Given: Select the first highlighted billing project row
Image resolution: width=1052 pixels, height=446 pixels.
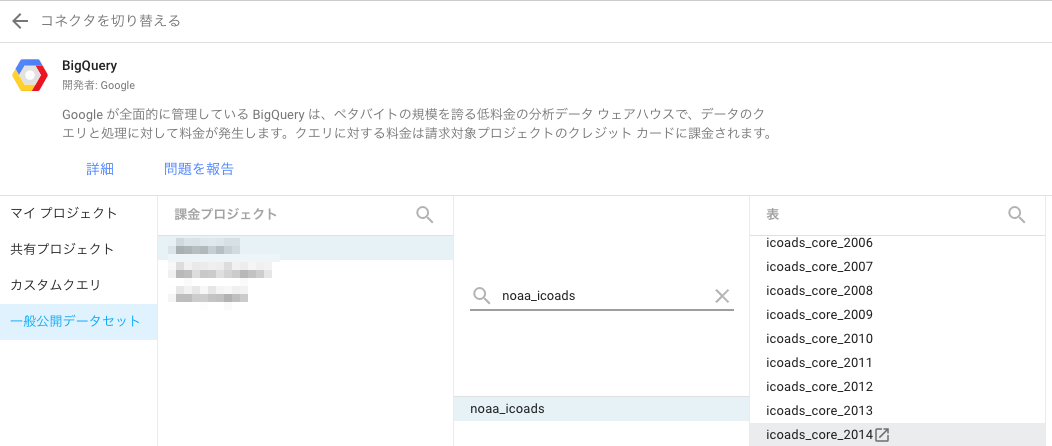Looking at the screenshot, I should [305, 248].
